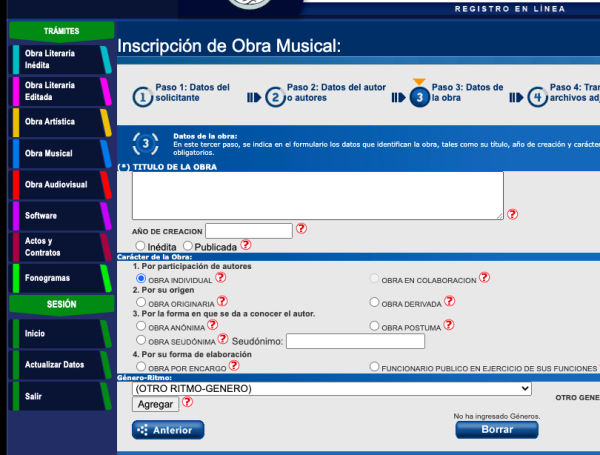Open help icon next to Publicada option

[246, 245]
